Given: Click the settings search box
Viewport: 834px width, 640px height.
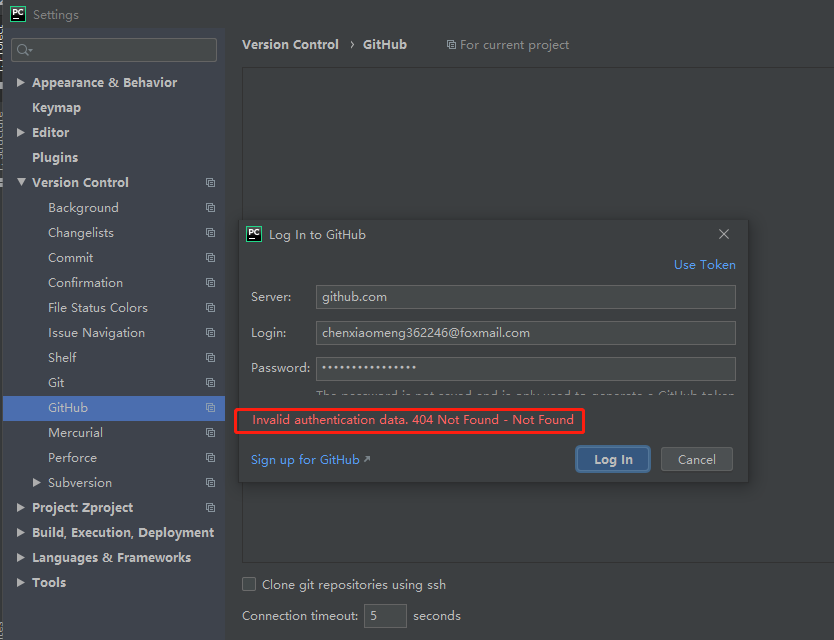Looking at the screenshot, I should [114, 50].
